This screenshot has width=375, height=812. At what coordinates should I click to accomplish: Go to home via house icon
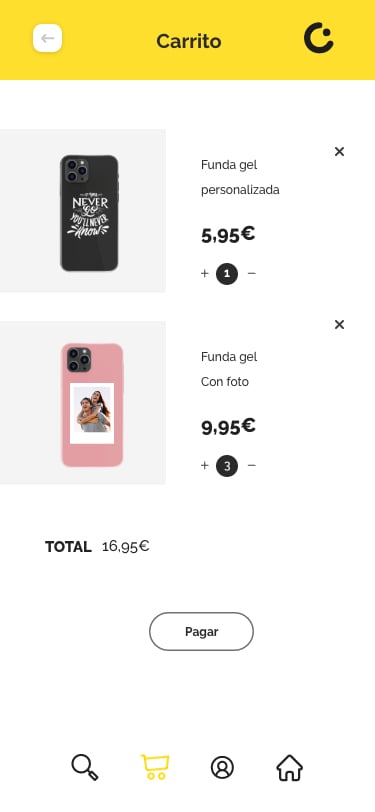pyautogui.click(x=290, y=767)
